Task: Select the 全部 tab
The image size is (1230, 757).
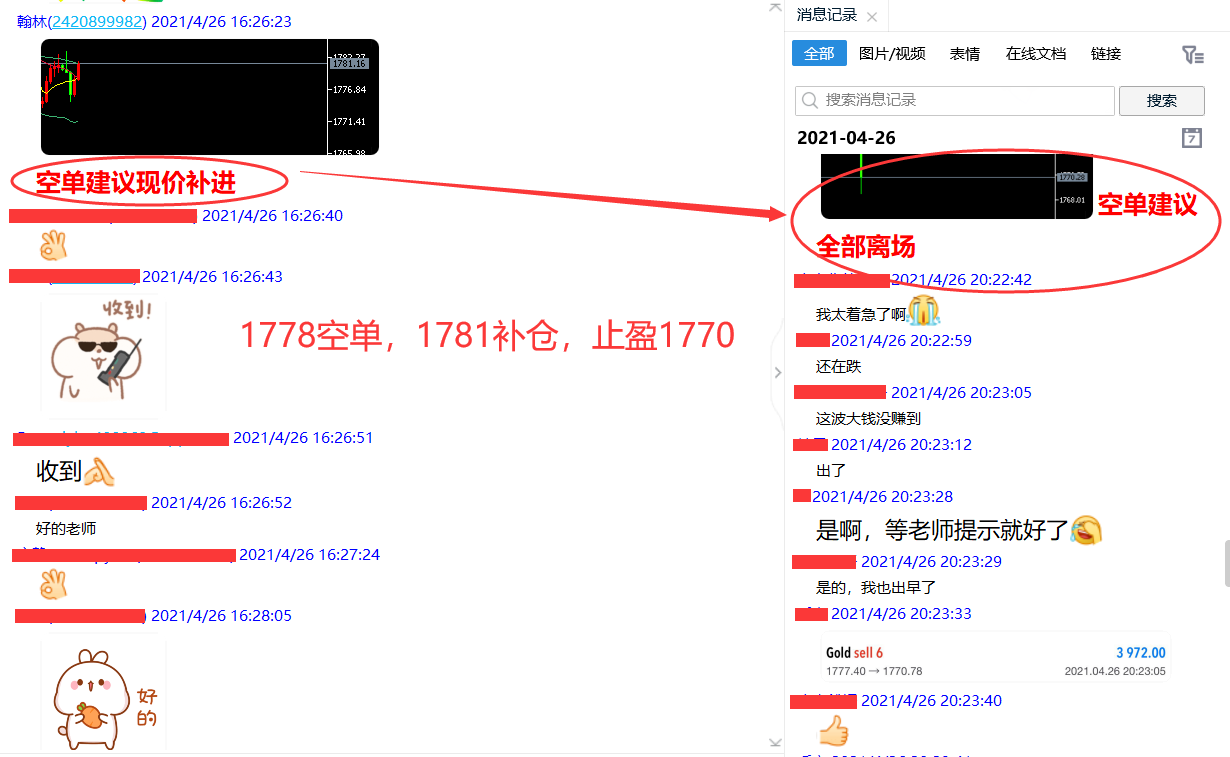Action: (819, 53)
